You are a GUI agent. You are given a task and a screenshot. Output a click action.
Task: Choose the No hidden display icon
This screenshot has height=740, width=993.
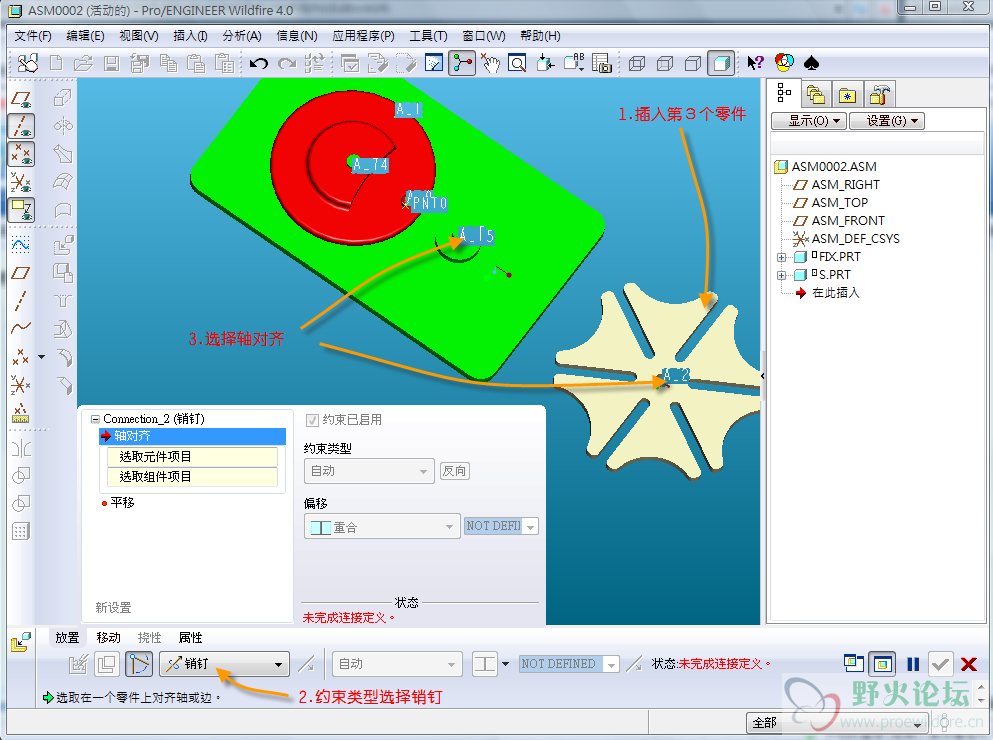pos(693,63)
